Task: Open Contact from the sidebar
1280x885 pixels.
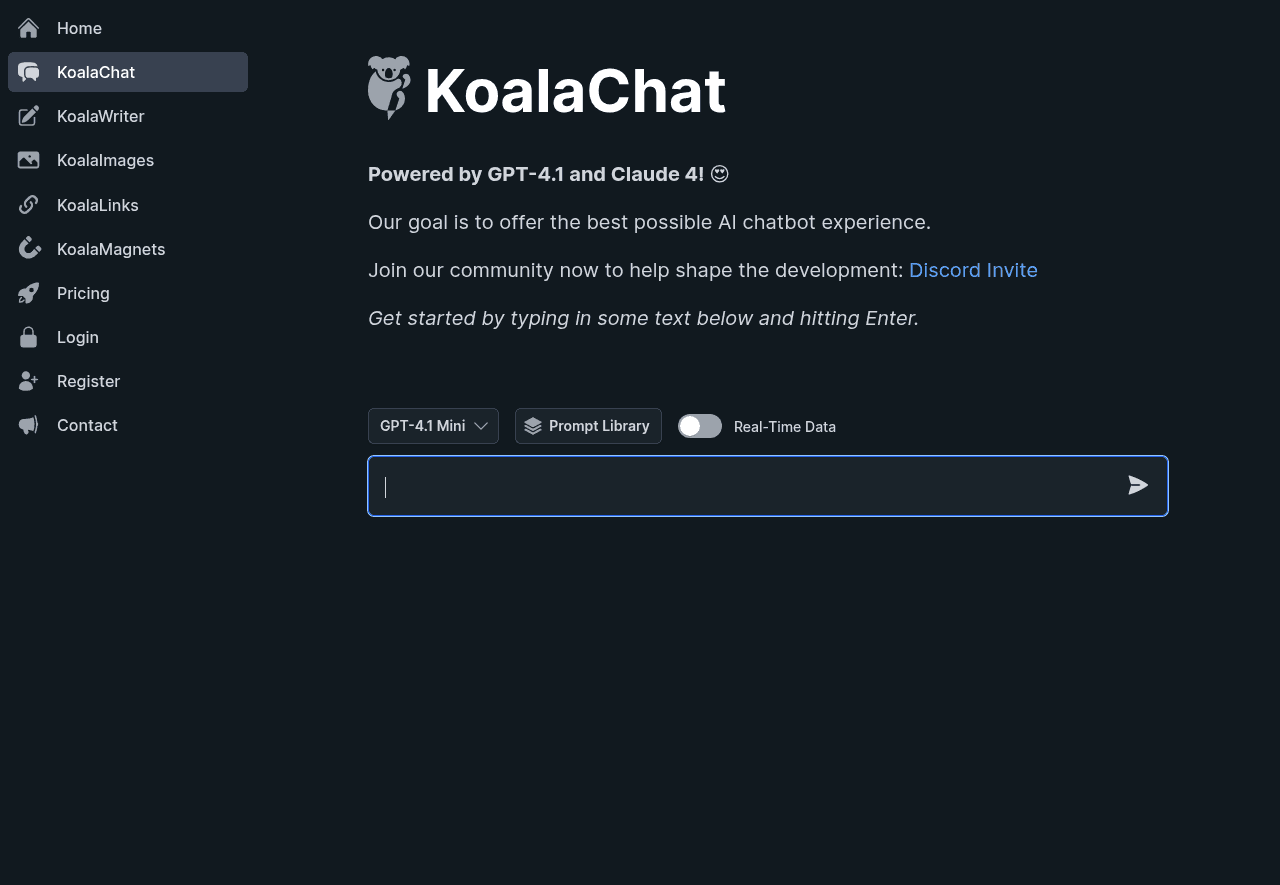Action: click(87, 424)
